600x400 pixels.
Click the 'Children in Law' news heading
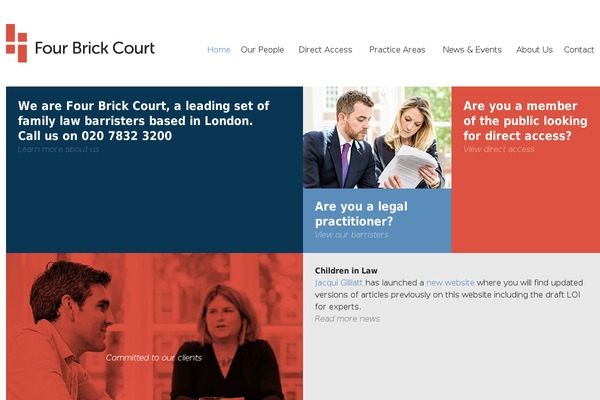(x=346, y=271)
